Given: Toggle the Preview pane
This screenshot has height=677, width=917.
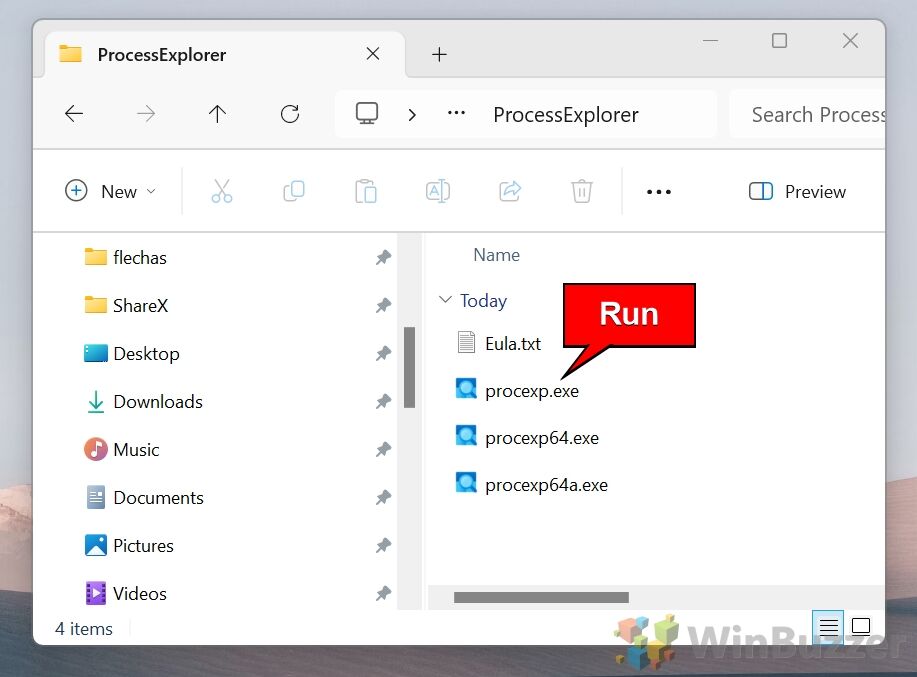Looking at the screenshot, I should [797, 191].
